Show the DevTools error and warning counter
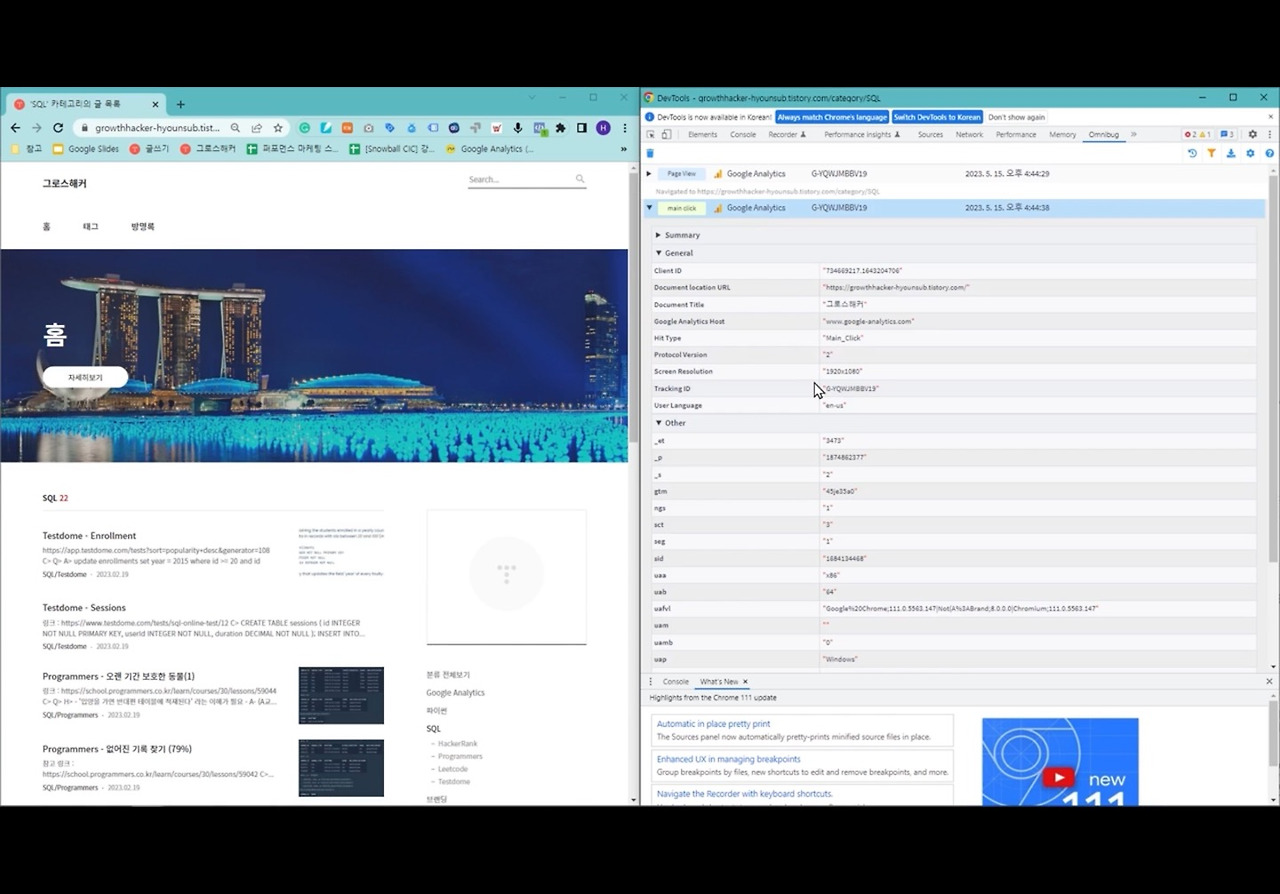 [x=1198, y=134]
